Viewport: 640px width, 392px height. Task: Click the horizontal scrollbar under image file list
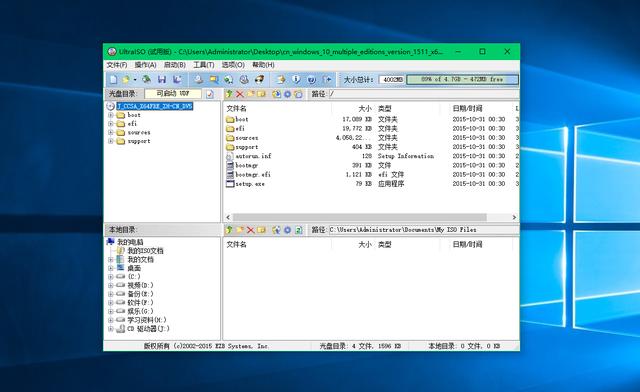359,217
